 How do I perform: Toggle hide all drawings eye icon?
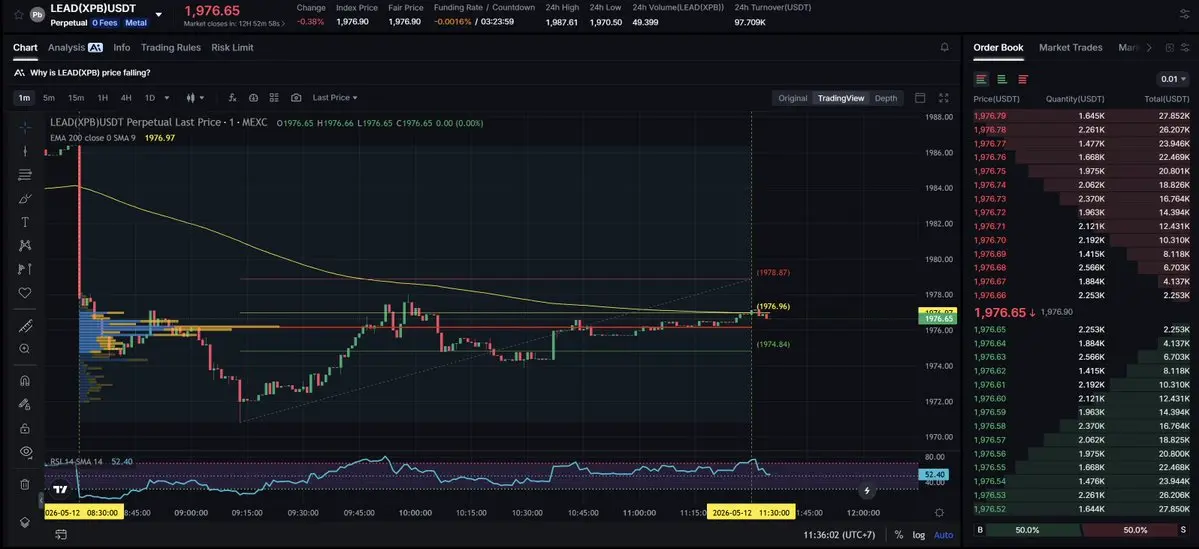(x=24, y=452)
